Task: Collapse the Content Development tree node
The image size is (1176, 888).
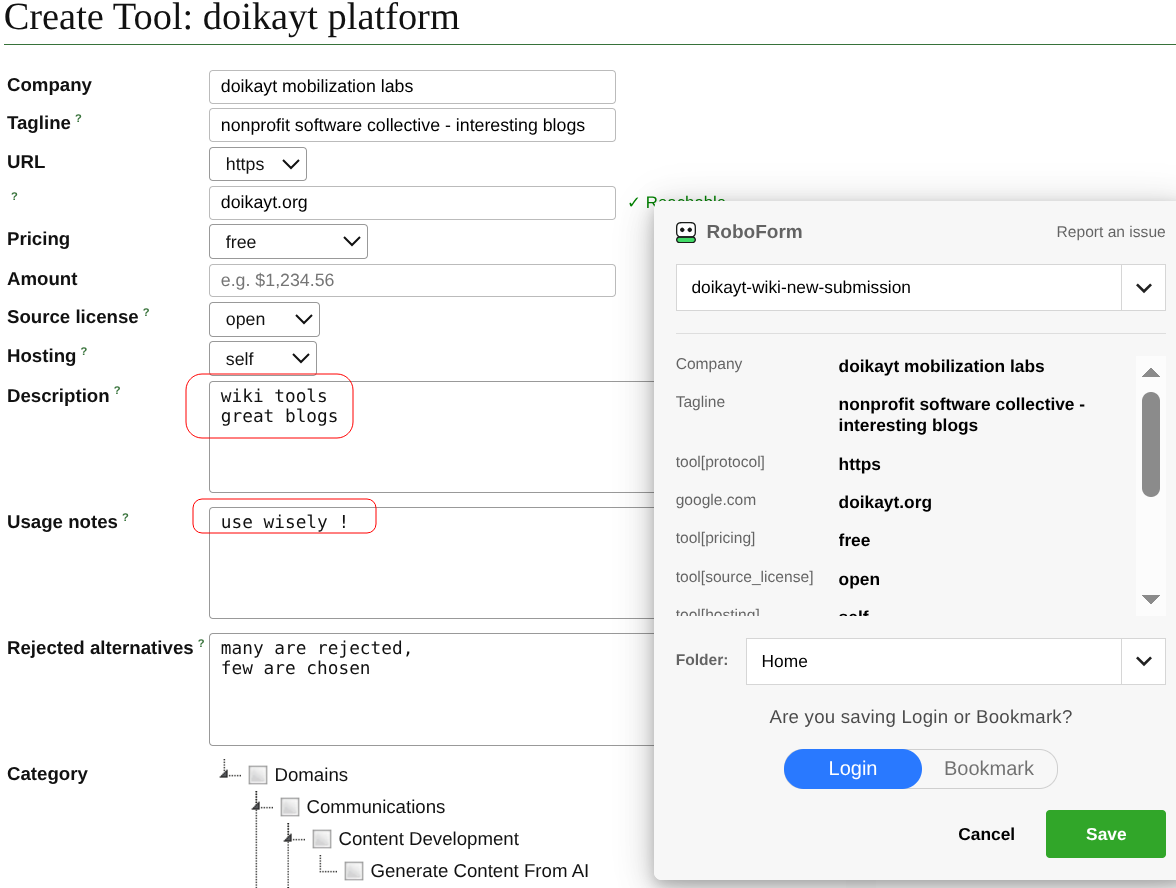Action: click(289, 836)
